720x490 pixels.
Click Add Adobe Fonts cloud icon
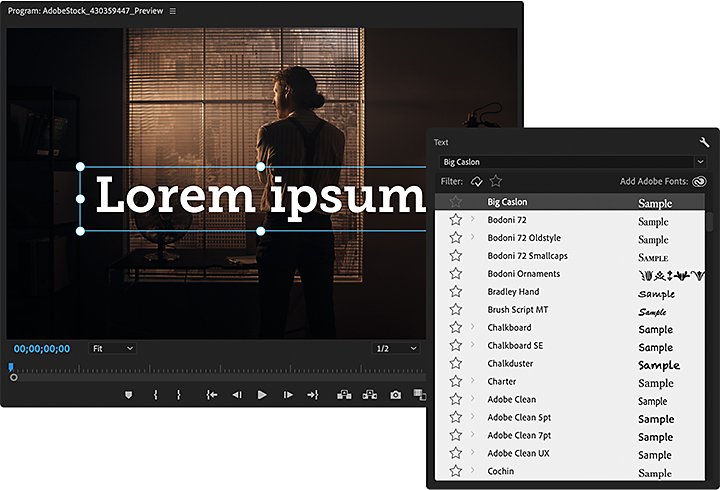point(699,181)
